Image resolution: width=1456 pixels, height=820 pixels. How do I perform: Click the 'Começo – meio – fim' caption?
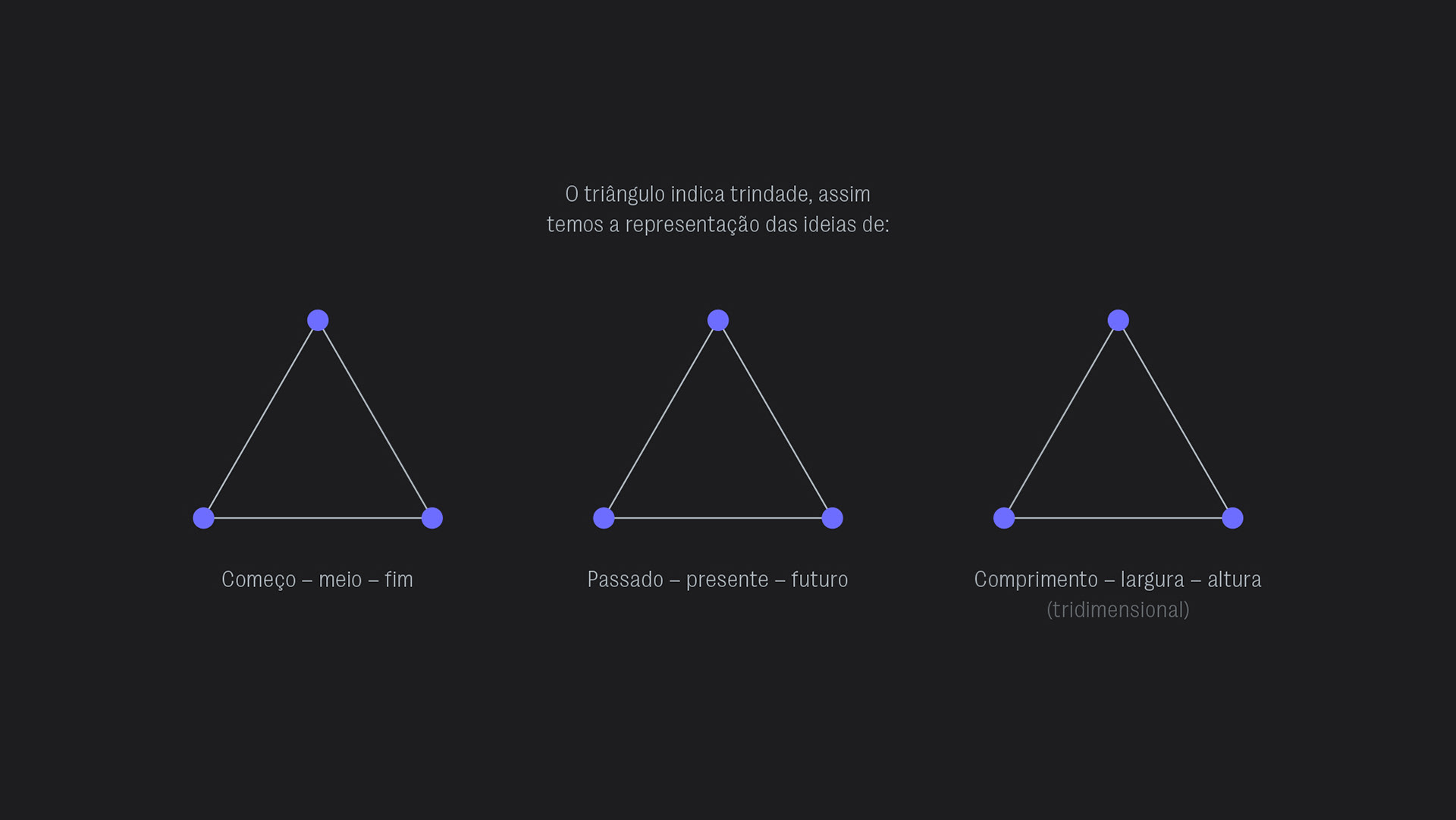coord(317,580)
